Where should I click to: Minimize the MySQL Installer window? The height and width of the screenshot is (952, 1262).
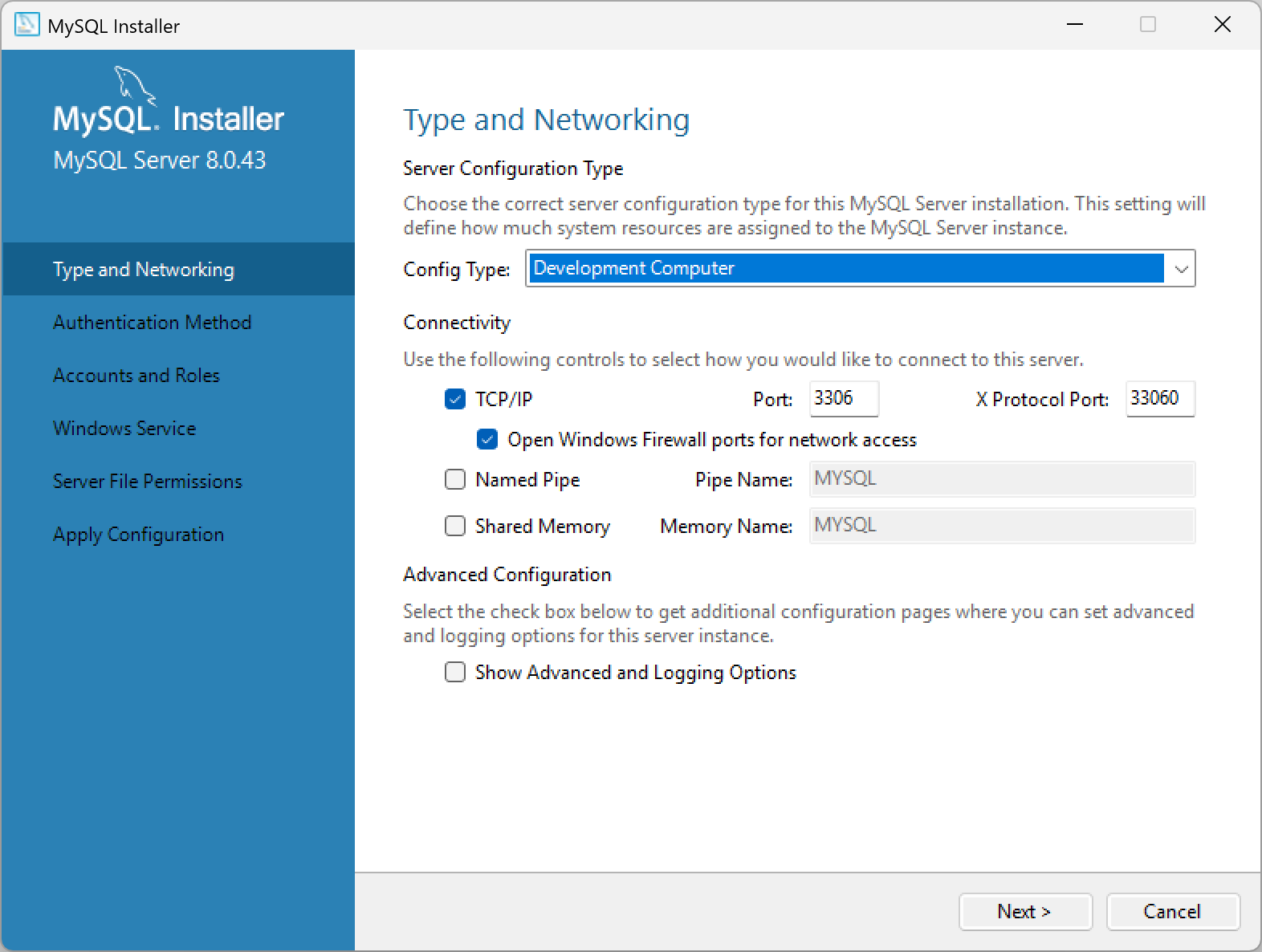coord(1075,25)
